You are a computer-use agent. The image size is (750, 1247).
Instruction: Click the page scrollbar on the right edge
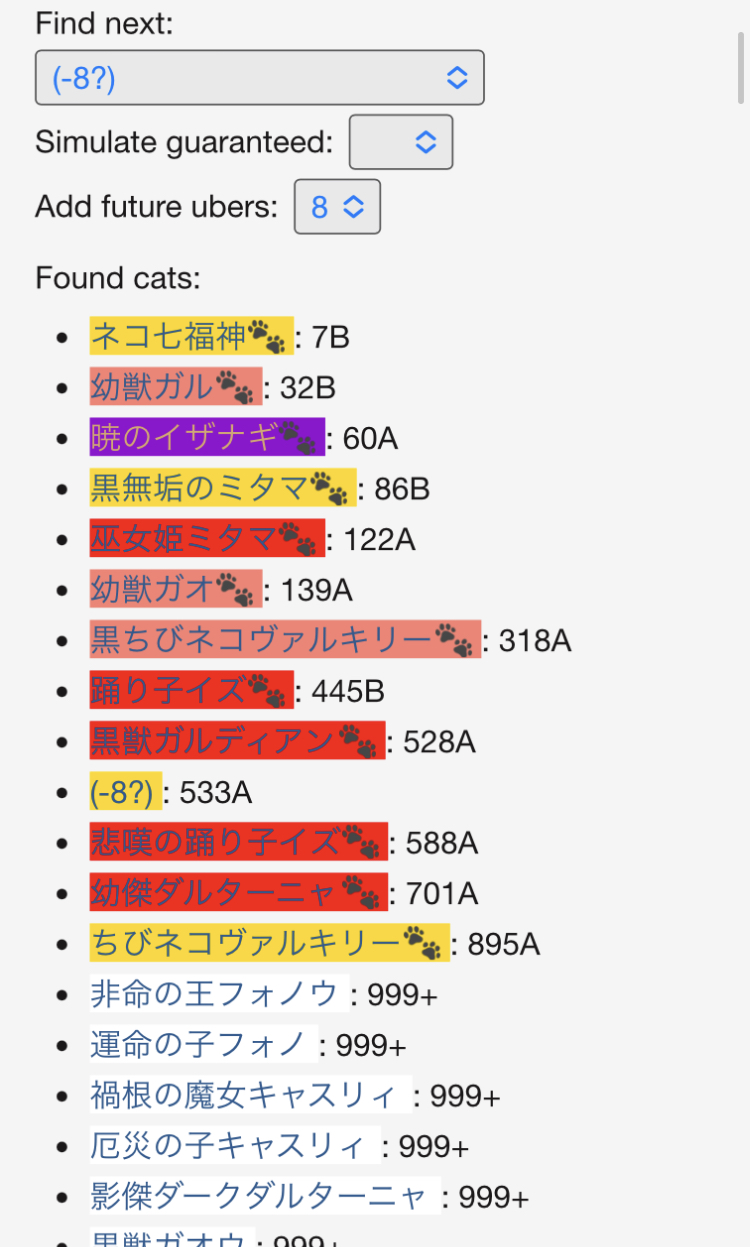(x=741, y=65)
